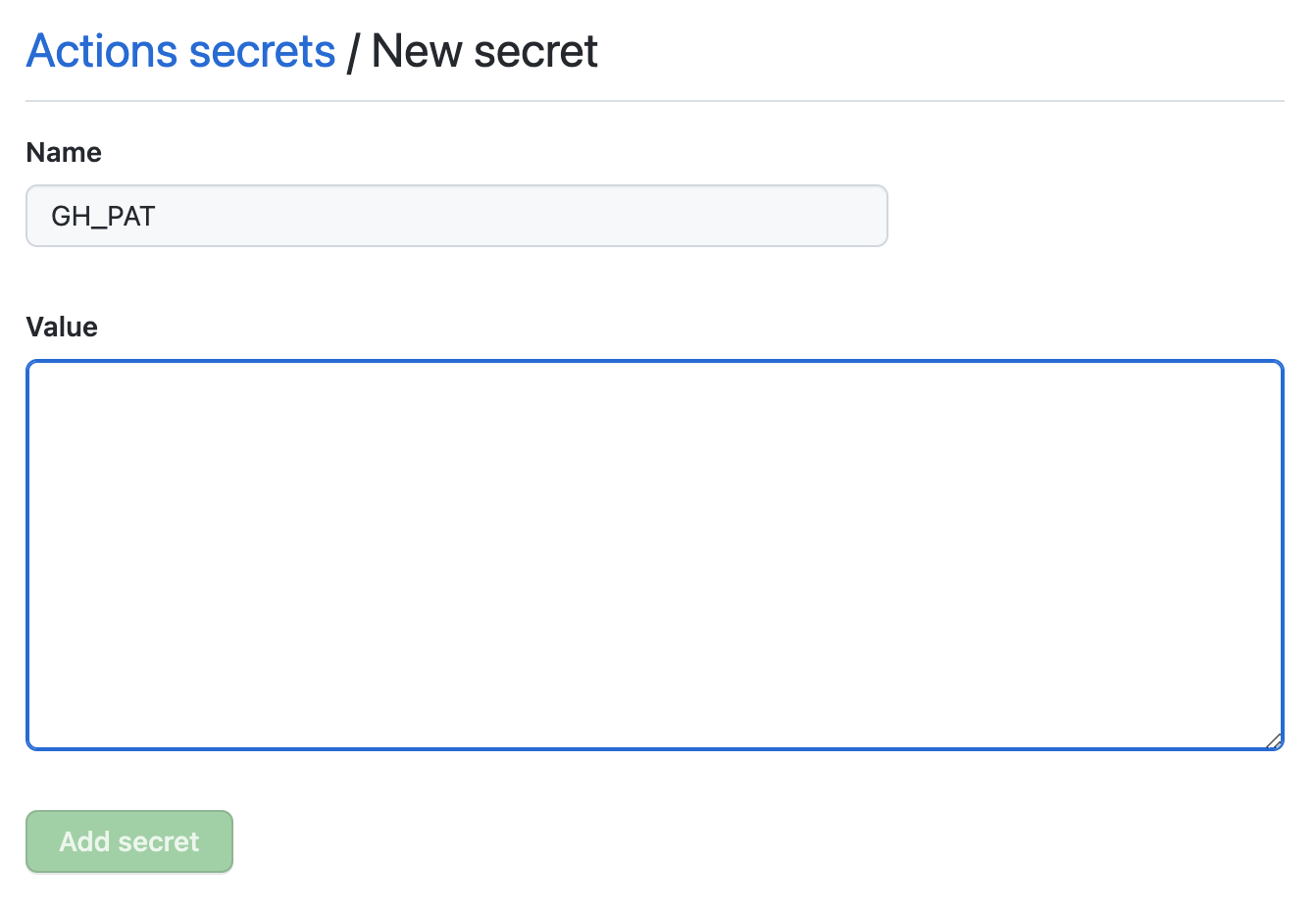The width and height of the screenshot is (1316, 914).
Task: Open the Actions secrets breadcrumb link
Action: tap(180, 52)
